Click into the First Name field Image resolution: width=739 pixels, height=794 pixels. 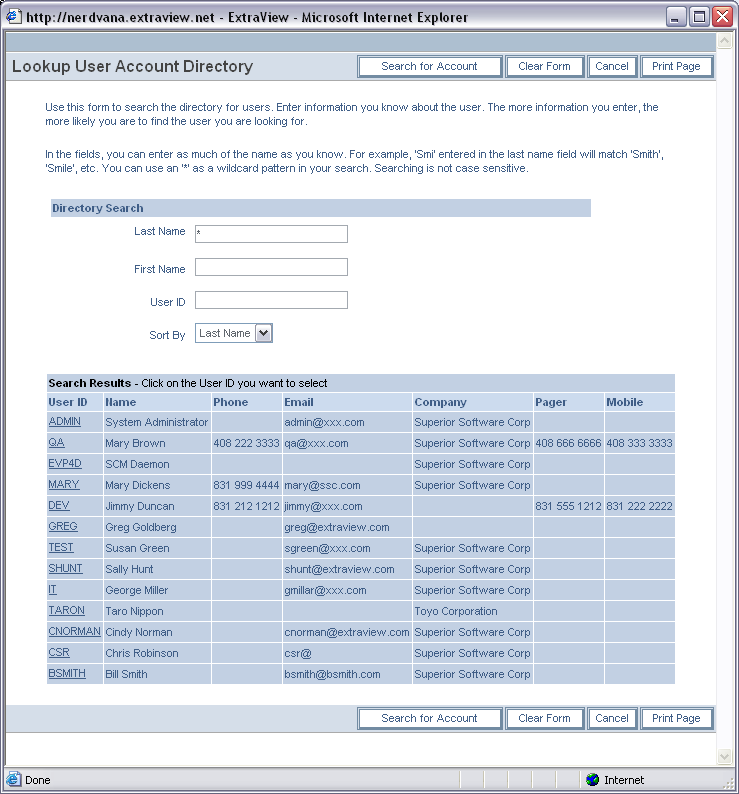(271, 267)
